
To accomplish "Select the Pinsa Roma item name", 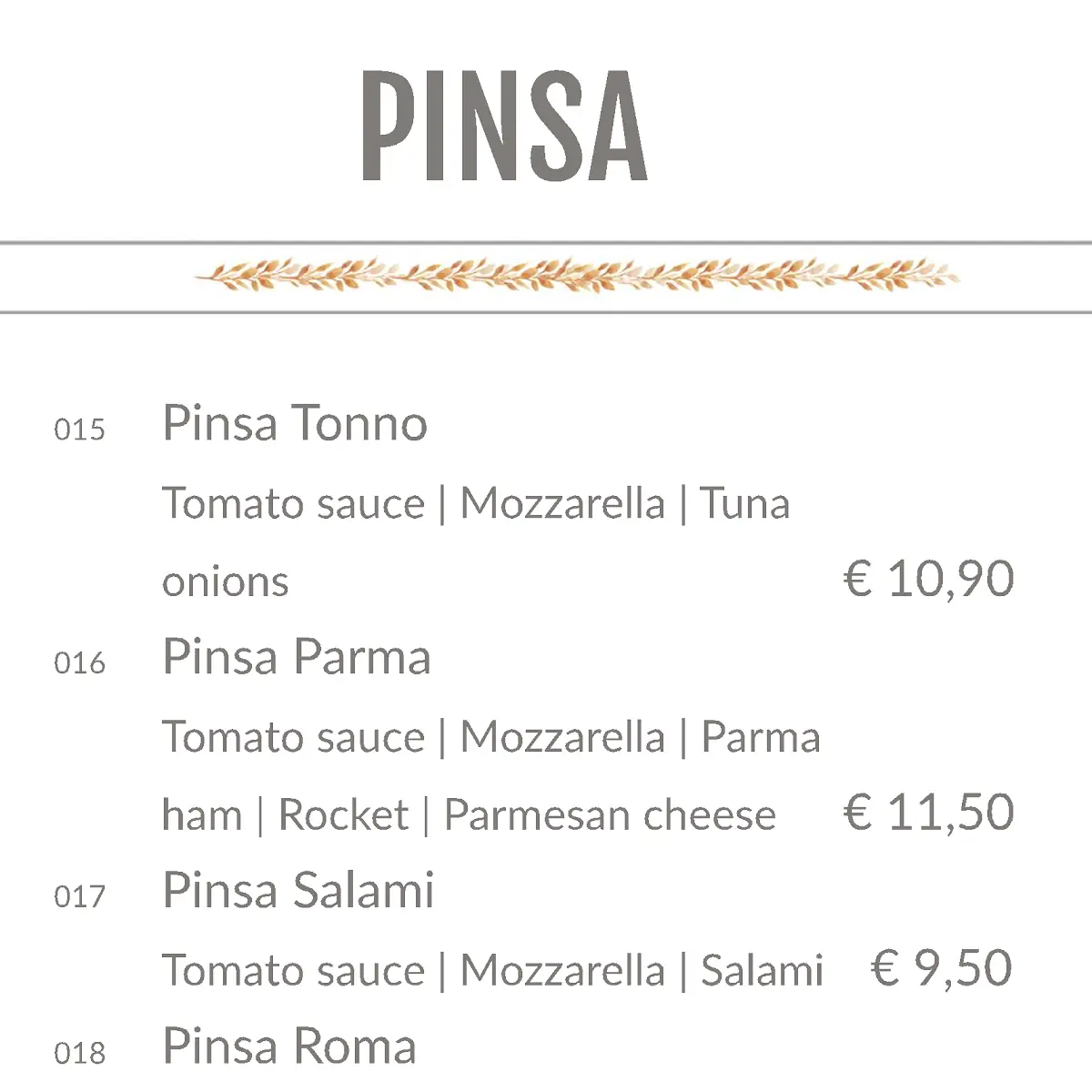I will [289, 1046].
